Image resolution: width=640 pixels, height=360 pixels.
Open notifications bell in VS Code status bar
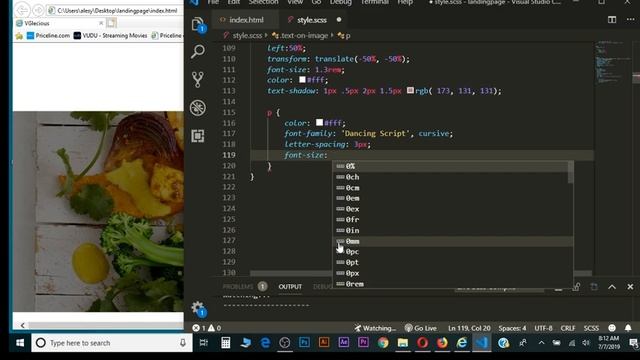628,328
